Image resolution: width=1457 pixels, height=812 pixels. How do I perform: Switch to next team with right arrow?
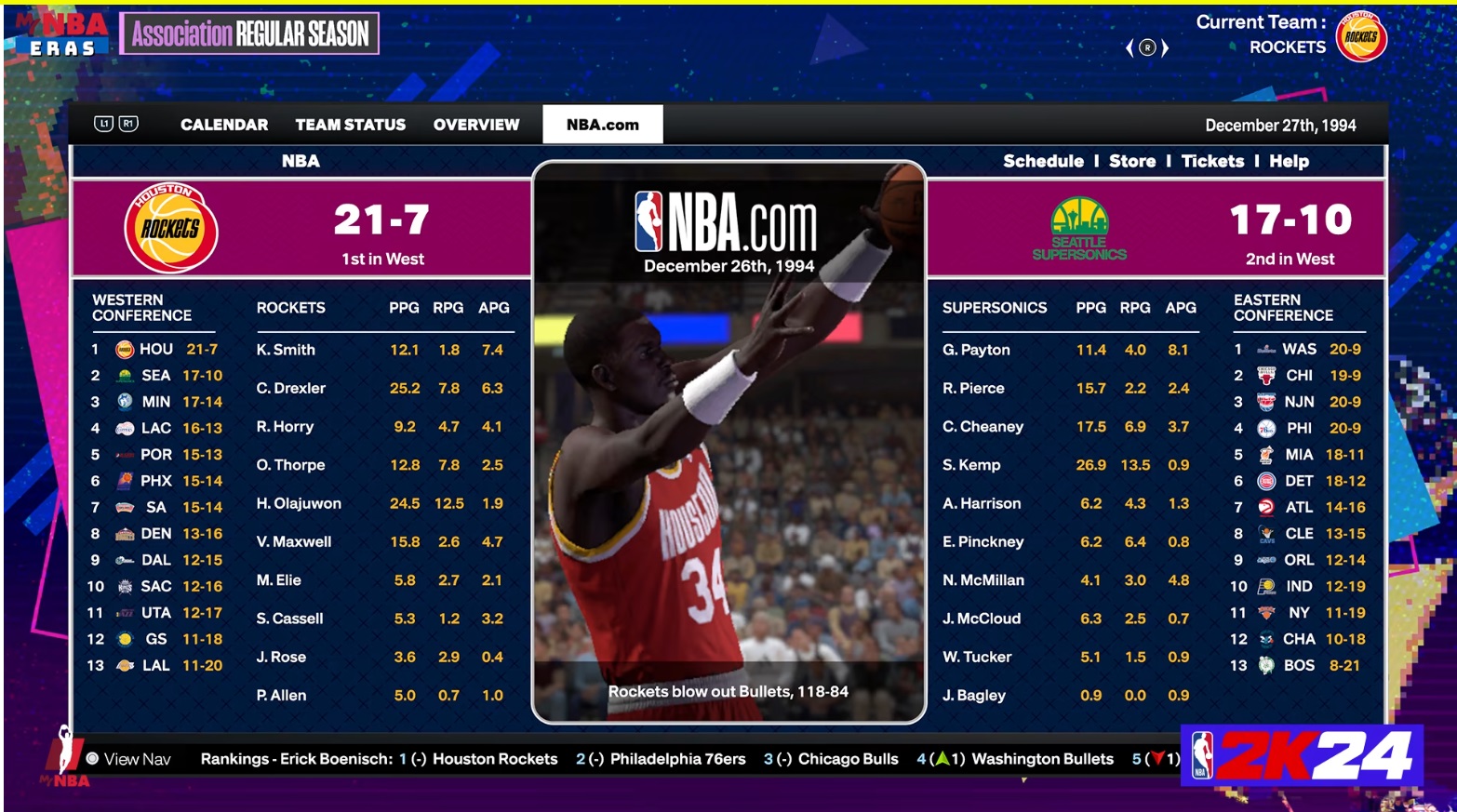[x=1165, y=47]
